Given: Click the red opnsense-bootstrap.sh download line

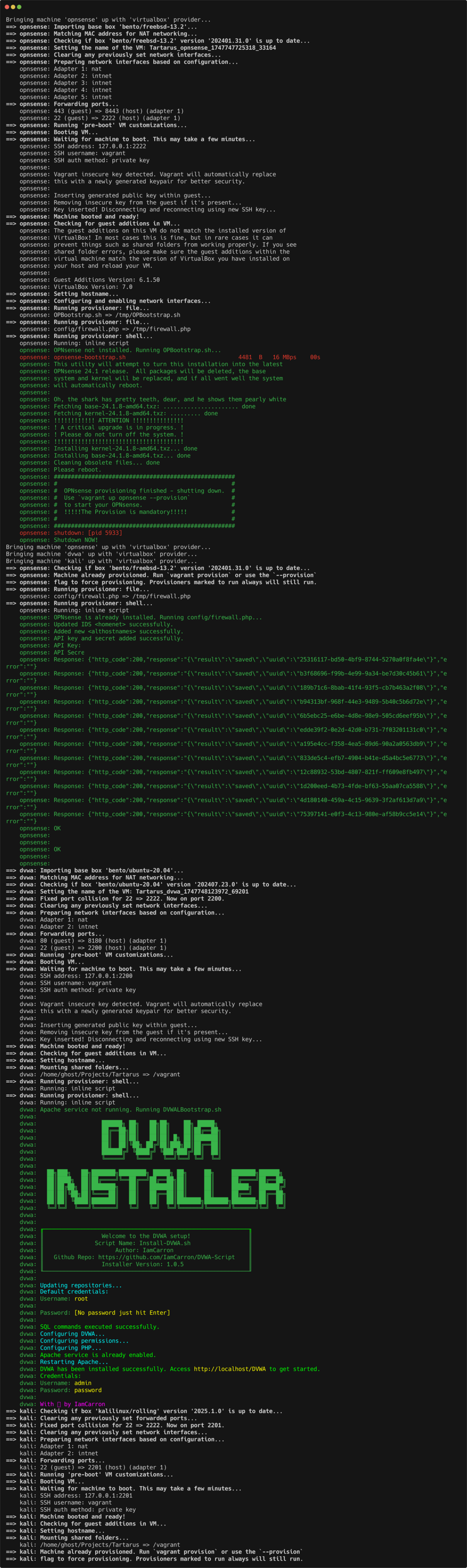Looking at the screenshot, I should point(89,357).
